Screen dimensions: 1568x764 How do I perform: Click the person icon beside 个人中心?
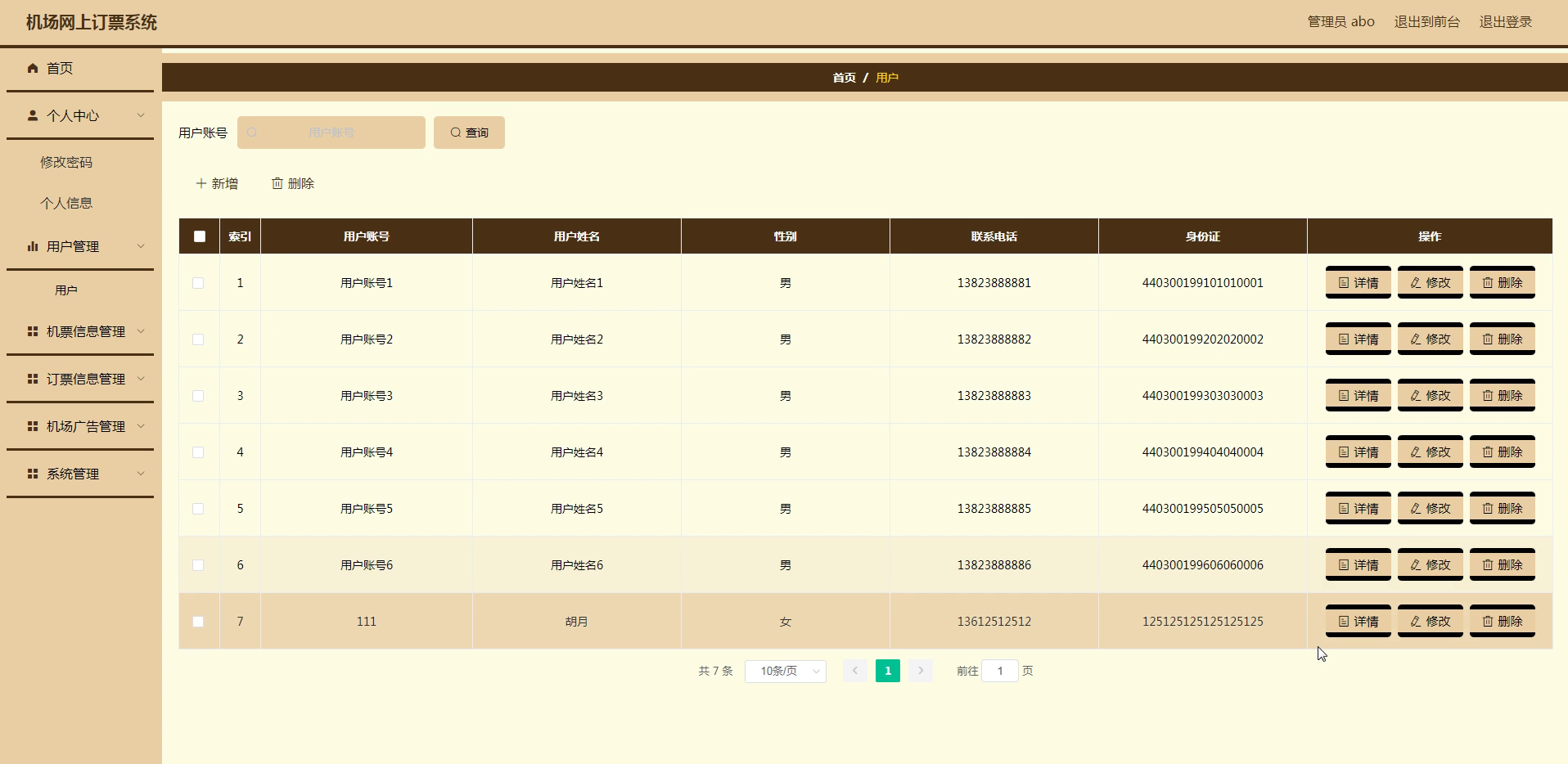(x=33, y=115)
